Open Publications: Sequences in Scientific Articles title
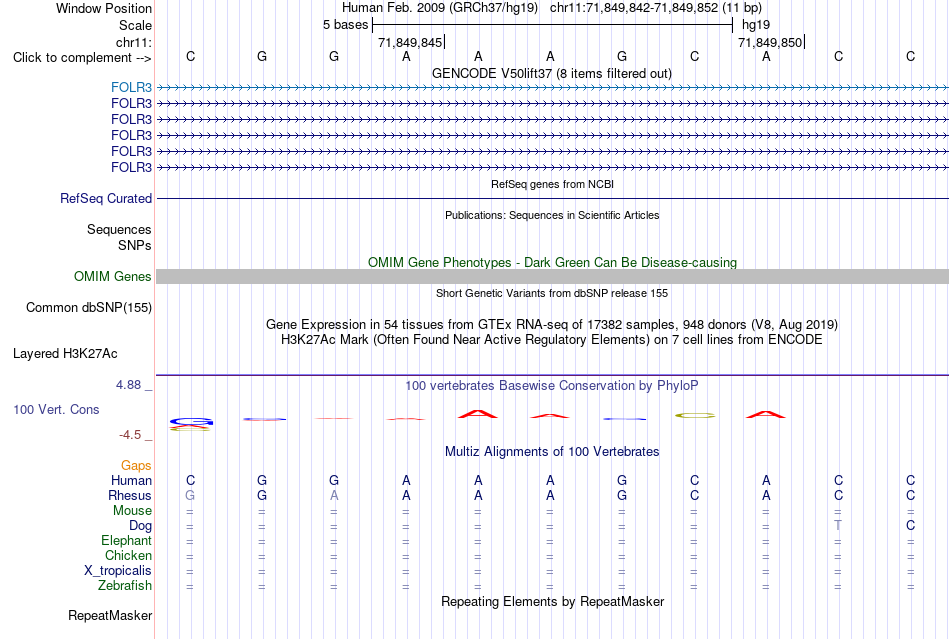950x639 pixels. (x=552, y=215)
